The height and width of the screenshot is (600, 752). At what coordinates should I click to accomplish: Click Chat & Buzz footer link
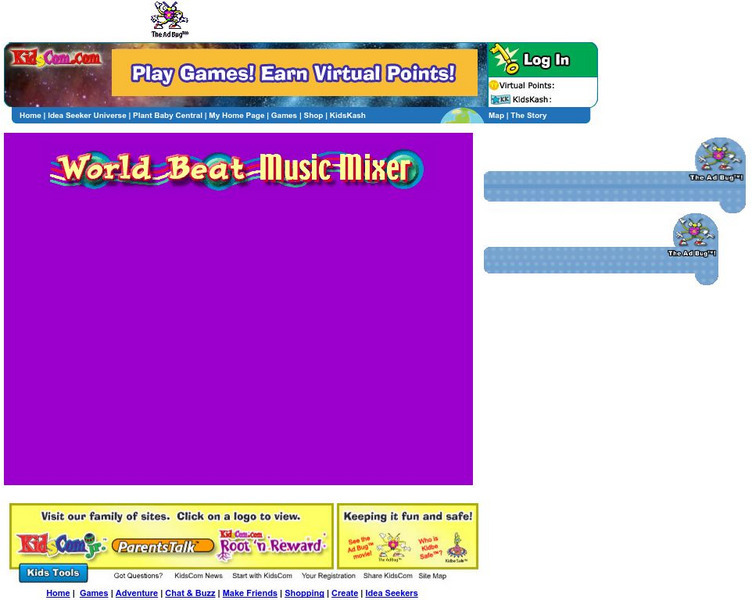[x=190, y=593]
